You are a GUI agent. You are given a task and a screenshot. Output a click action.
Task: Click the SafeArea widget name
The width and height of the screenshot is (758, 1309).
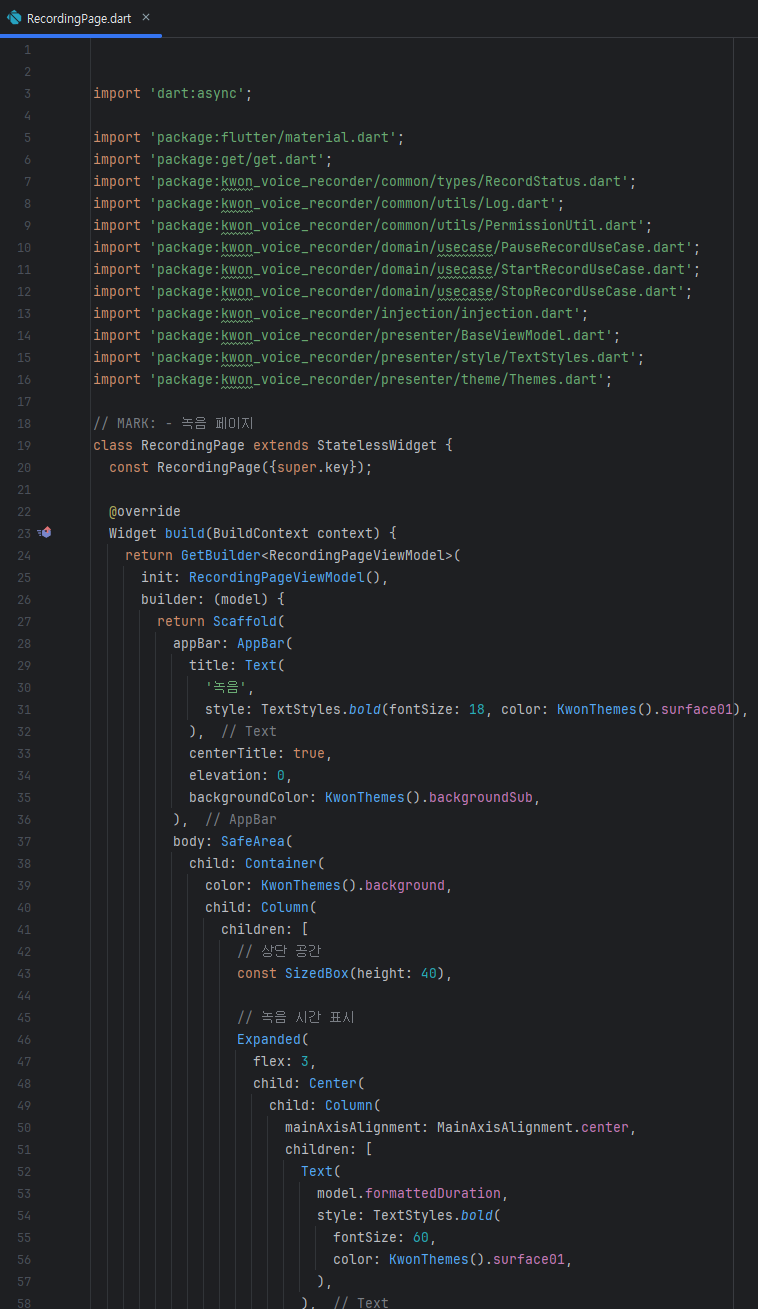coord(253,841)
